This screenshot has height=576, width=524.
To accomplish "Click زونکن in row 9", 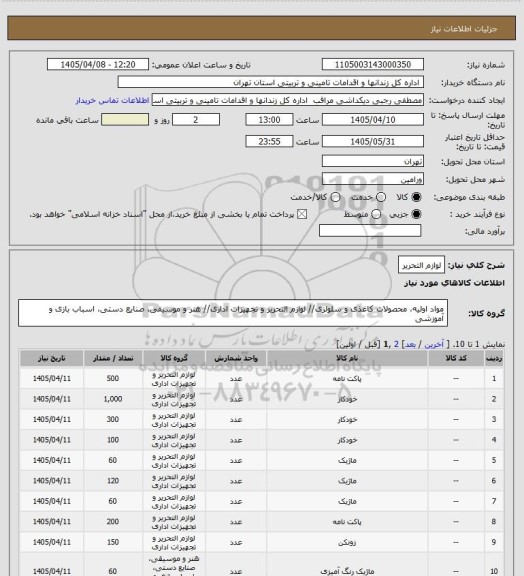I will pyautogui.click(x=347, y=543).
